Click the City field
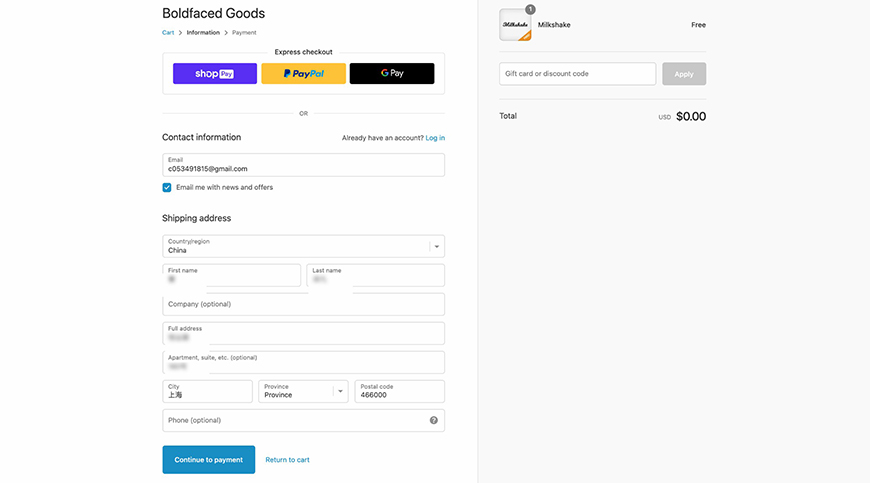 (208, 392)
